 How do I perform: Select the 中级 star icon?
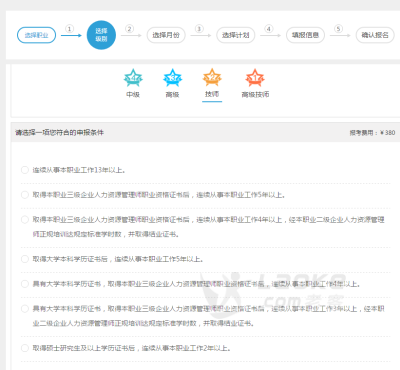[133, 78]
